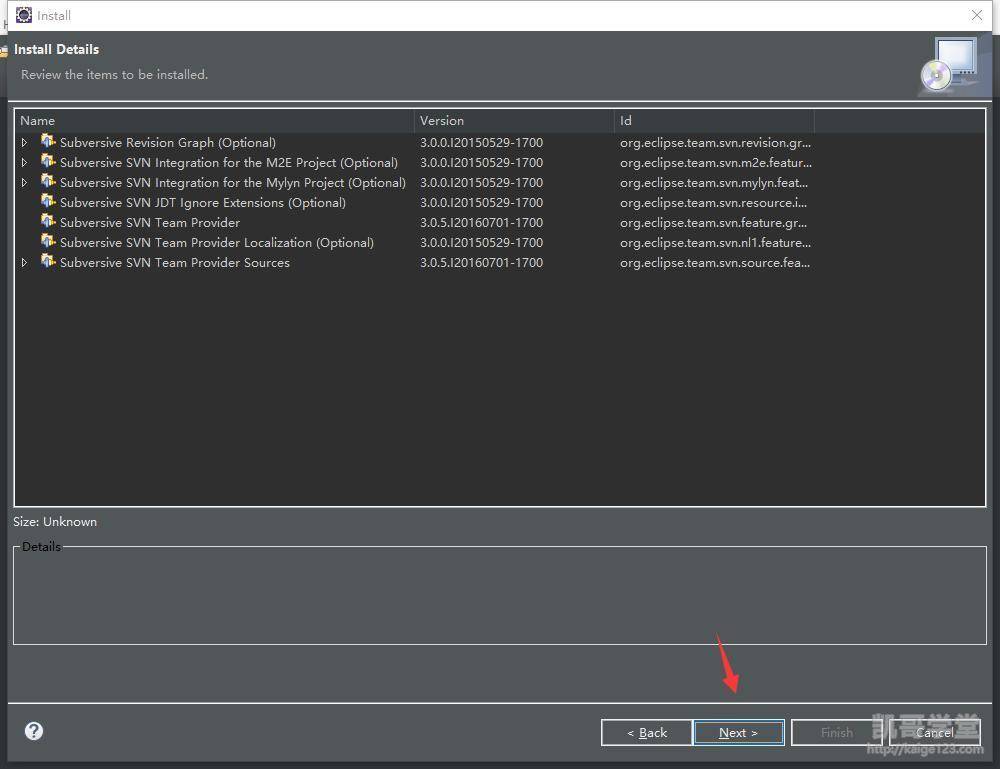The image size is (1000, 769).
Task: Open help via the question mark icon
Action: coord(34,731)
